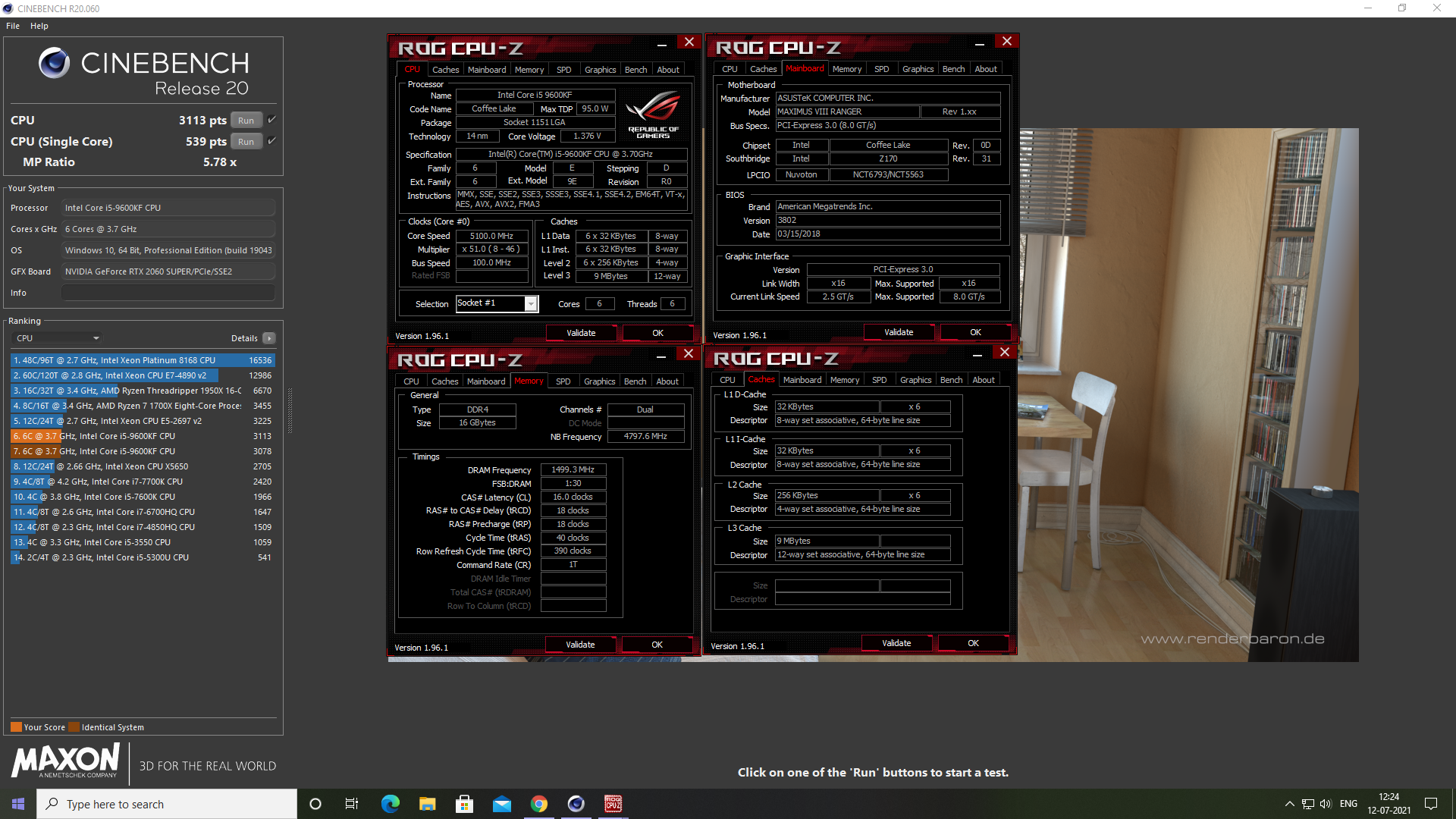1456x819 pixels.
Task: Select ranking row Intel Core i5-5300U
Action: (x=143, y=557)
